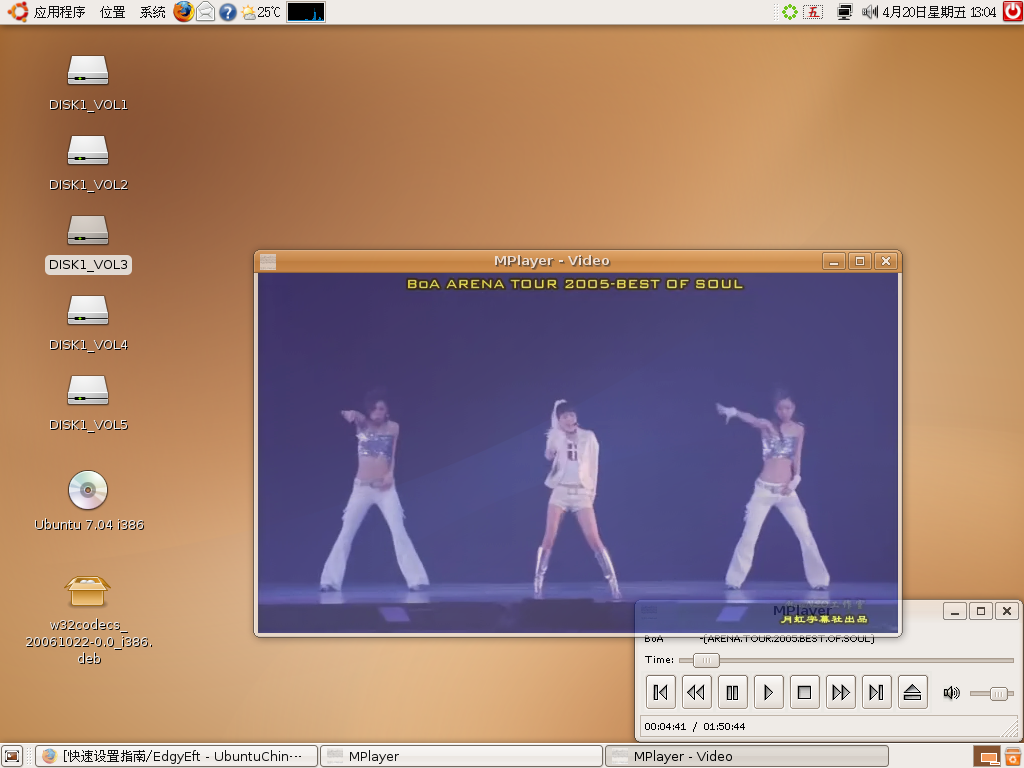The width and height of the screenshot is (1024, 768).
Task: Click the MPlayer - Video title bar
Action: click(x=552, y=261)
